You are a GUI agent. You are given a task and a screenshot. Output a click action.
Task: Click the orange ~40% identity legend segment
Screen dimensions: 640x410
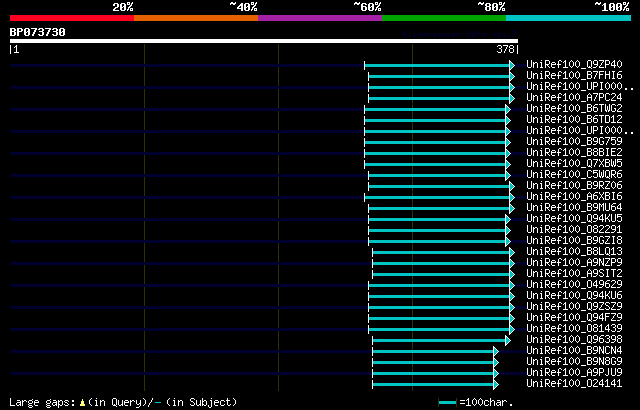[x=196, y=18]
